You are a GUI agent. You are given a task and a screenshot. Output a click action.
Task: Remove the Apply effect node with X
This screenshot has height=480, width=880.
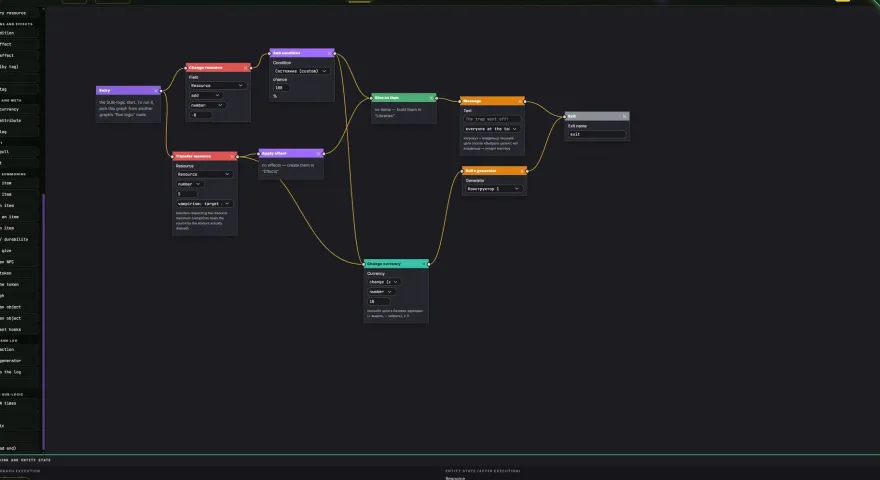[x=318, y=153]
